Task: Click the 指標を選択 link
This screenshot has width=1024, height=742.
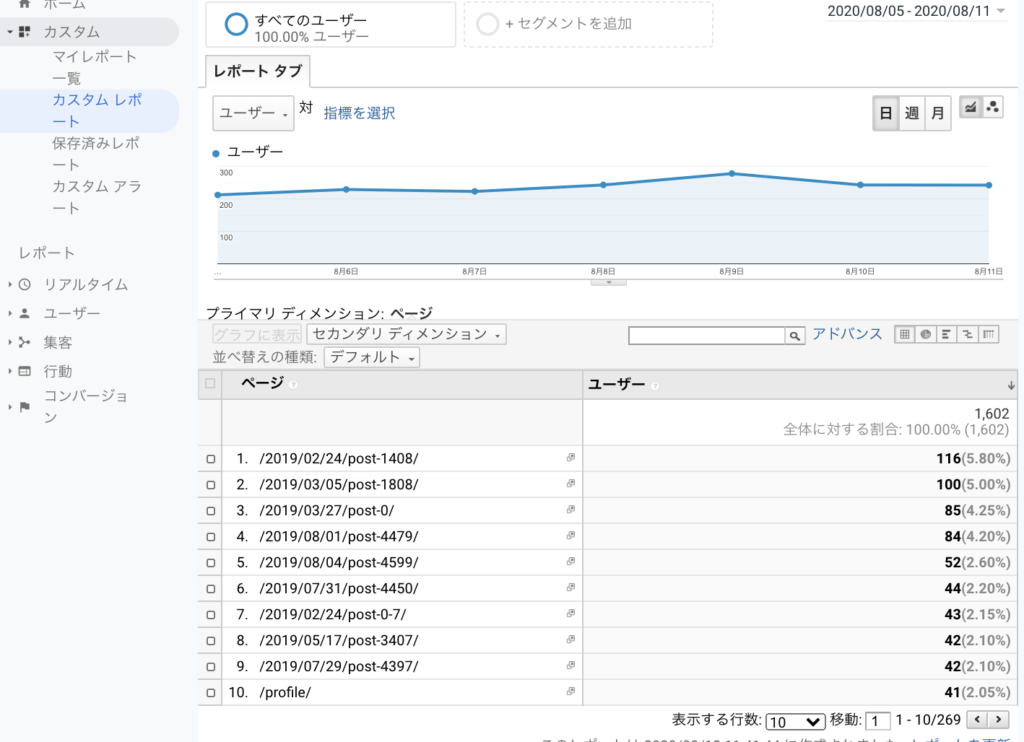Action: tap(359, 113)
